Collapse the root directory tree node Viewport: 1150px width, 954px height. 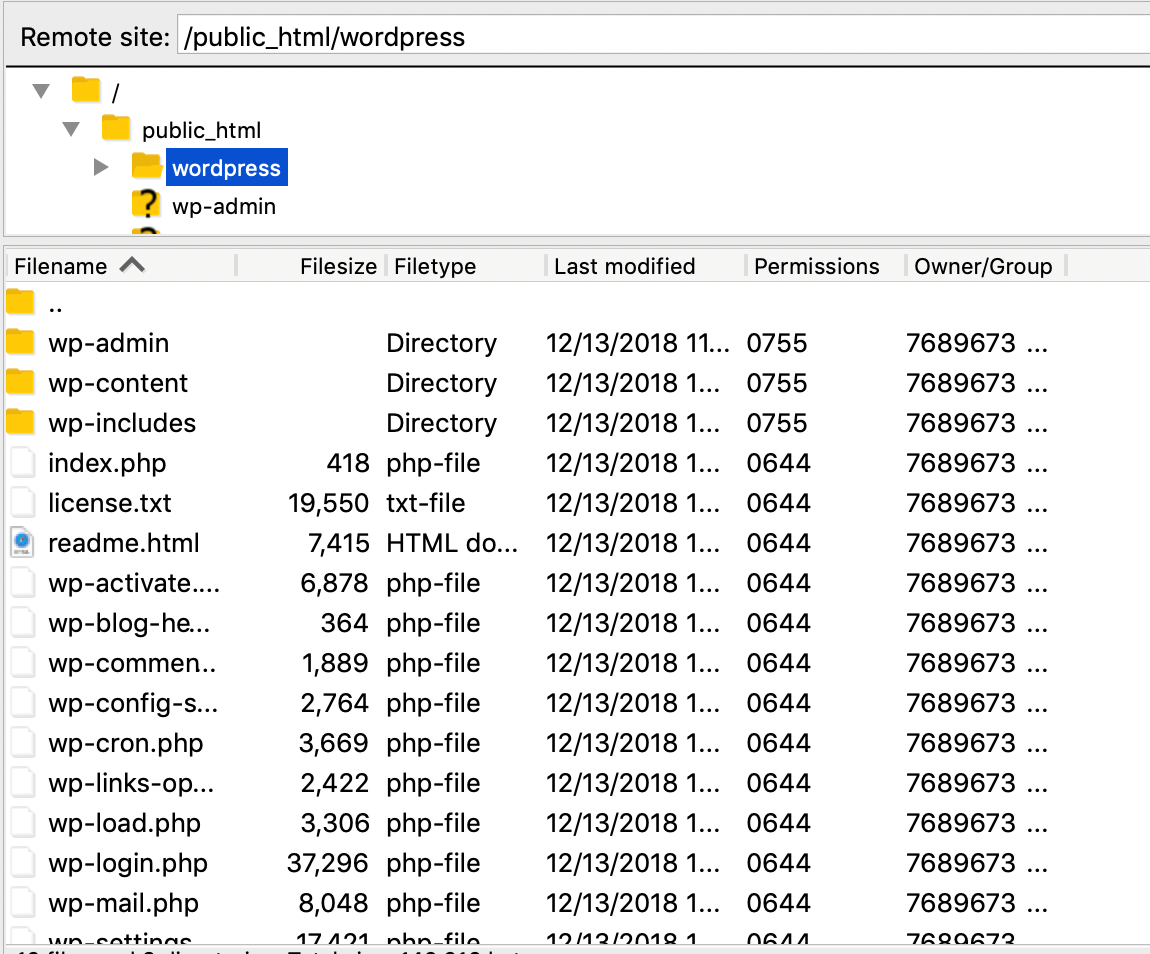(x=41, y=92)
